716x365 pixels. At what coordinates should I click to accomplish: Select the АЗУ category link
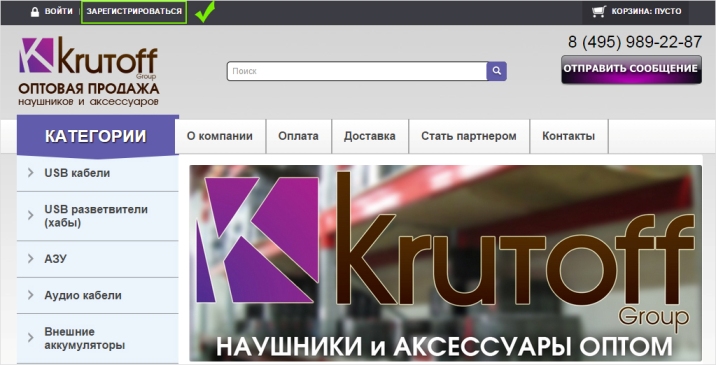55,259
